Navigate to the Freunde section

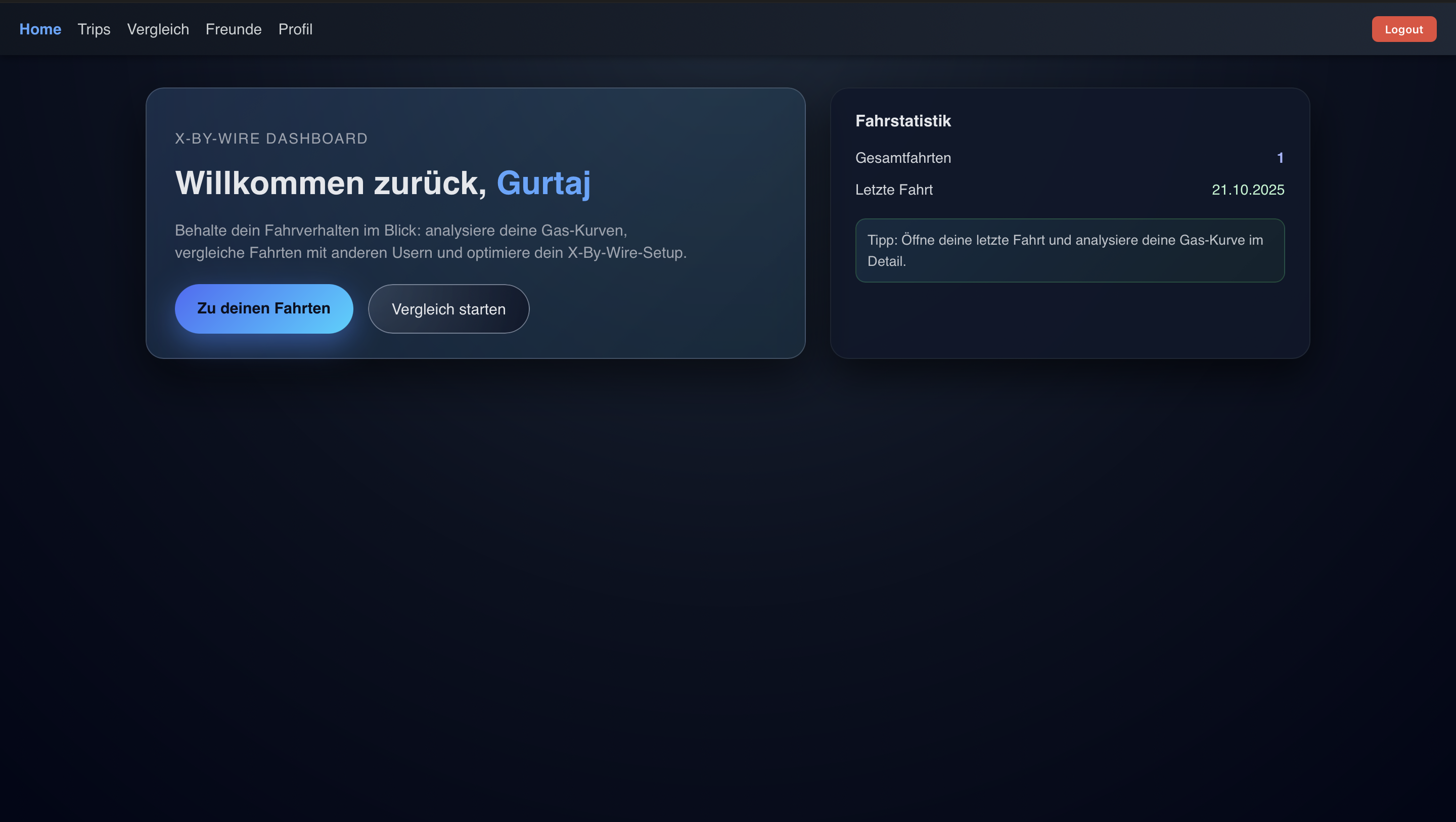(x=233, y=29)
